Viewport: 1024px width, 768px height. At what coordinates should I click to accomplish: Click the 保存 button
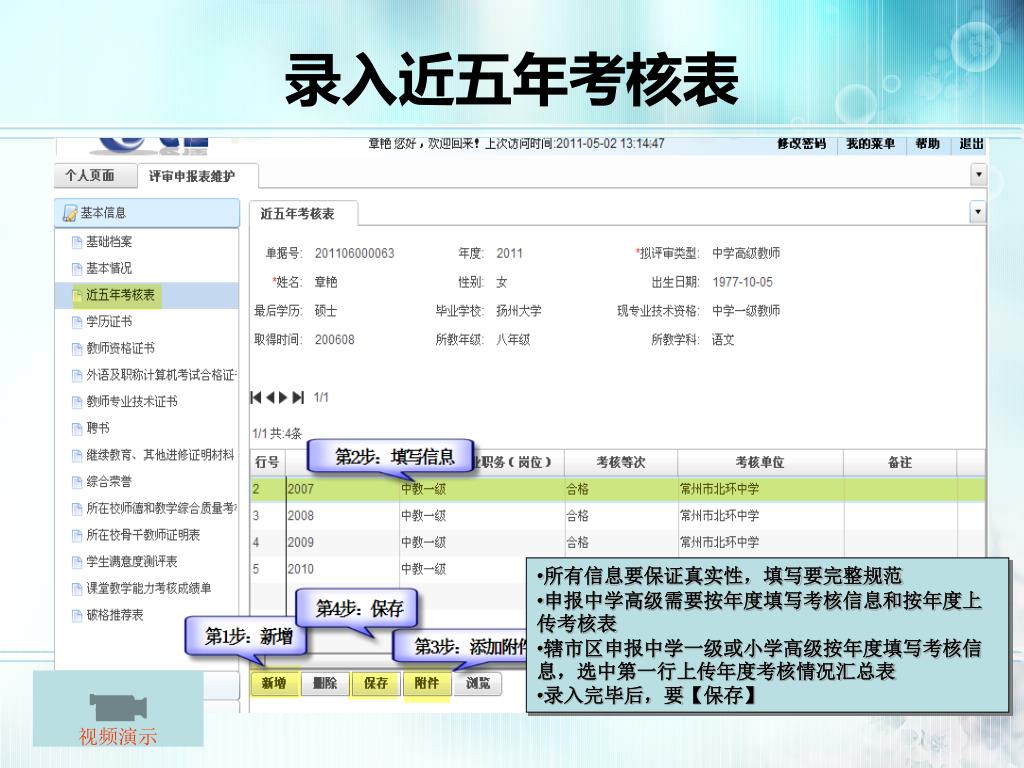point(376,683)
